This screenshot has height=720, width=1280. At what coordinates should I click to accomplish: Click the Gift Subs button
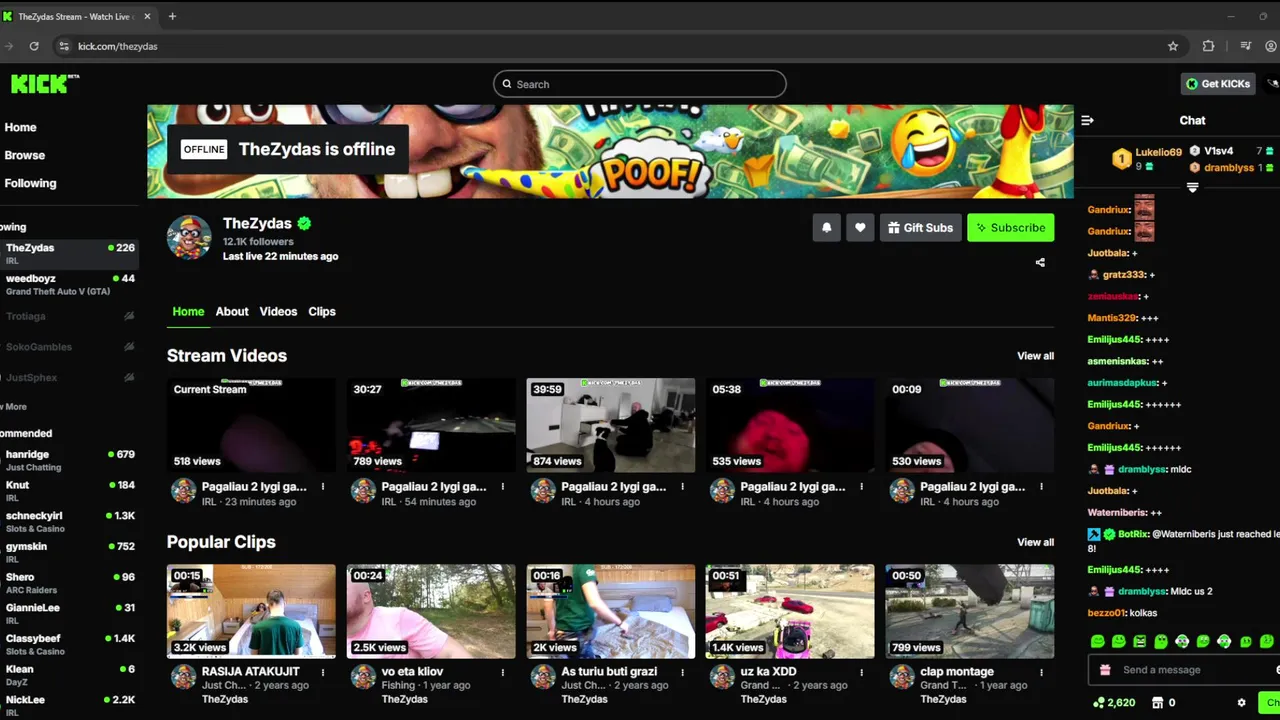pyautogui.click(x=920, y=228)
